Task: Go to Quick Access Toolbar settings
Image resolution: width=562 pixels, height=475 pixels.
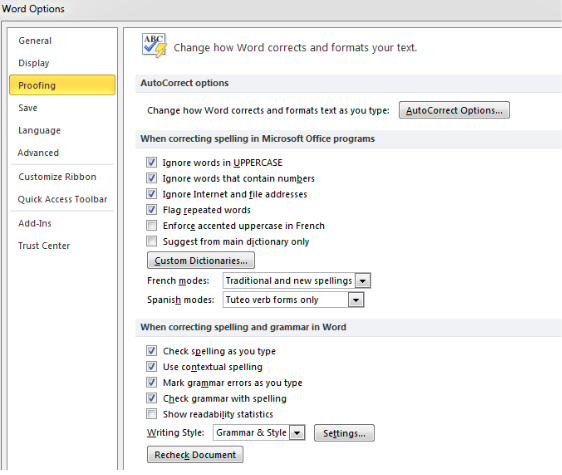Action: pos(62,199)
